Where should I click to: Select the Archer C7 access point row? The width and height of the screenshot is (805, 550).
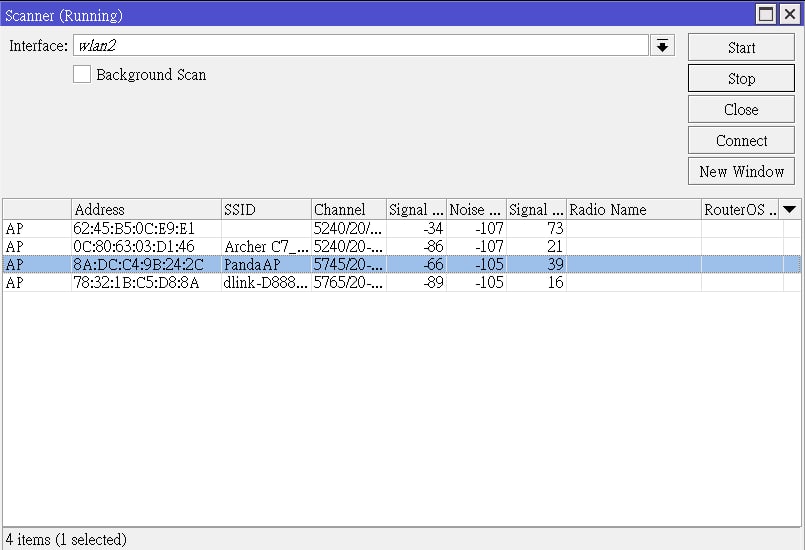click(401, 246)
